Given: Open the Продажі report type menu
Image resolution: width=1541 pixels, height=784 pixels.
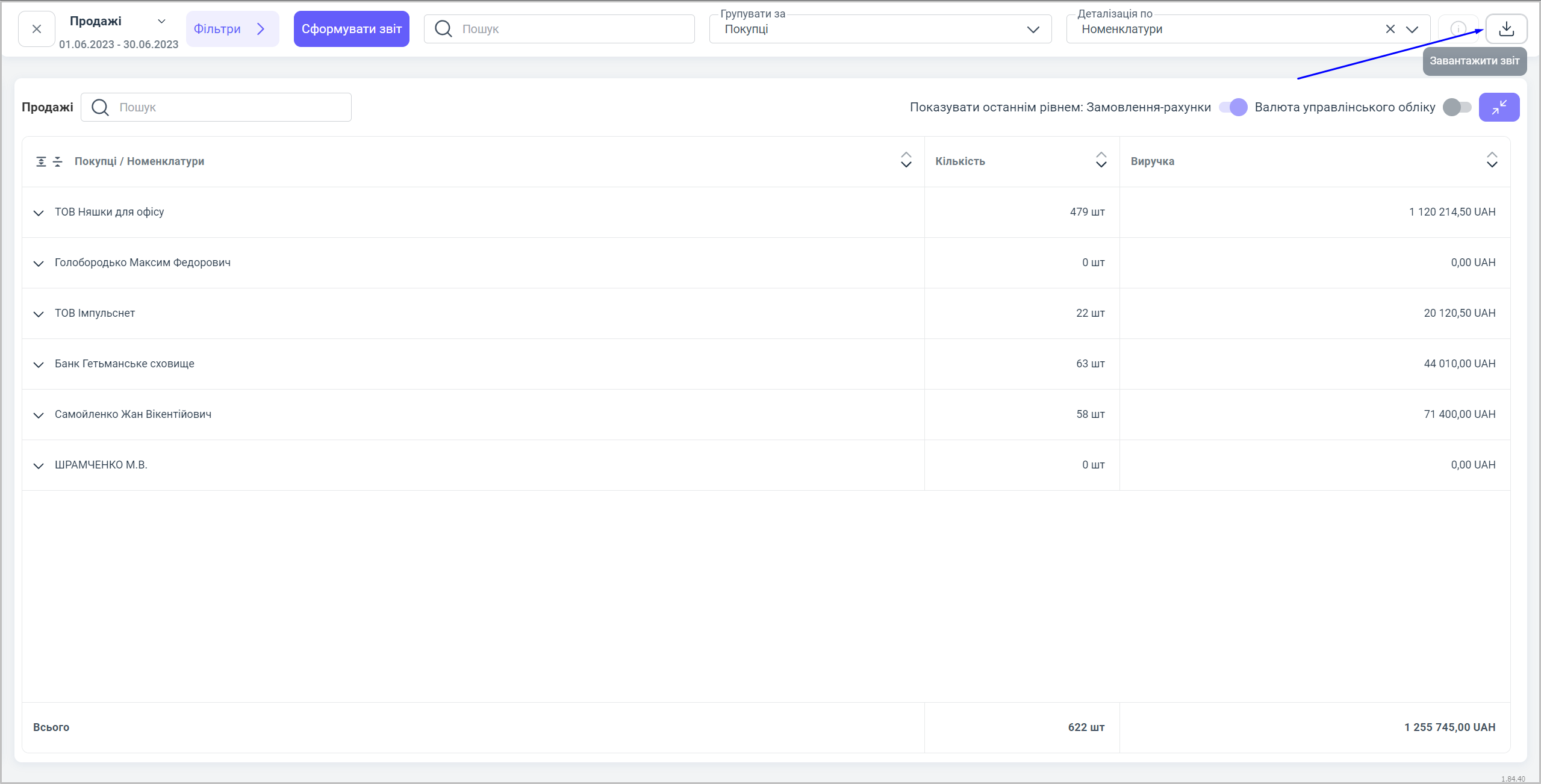Looking at the screenshot, I should 161,22.
